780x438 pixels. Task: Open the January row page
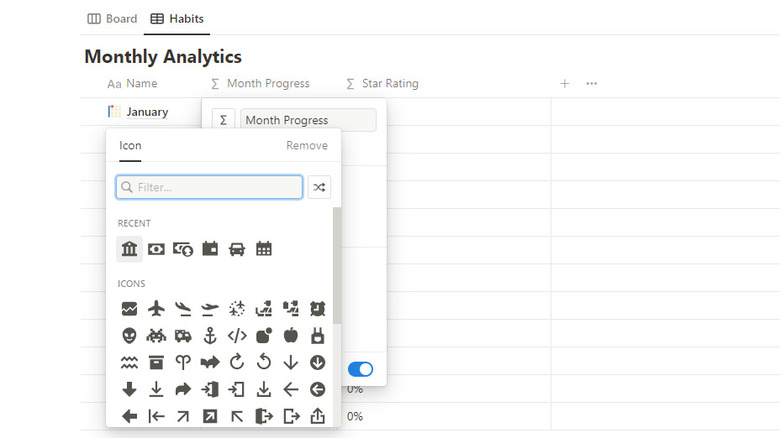(147, 112)
